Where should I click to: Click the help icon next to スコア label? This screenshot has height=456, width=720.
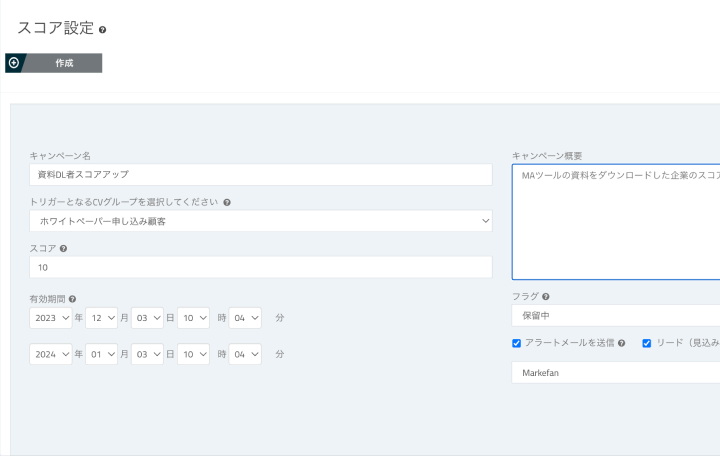(63, 248)
